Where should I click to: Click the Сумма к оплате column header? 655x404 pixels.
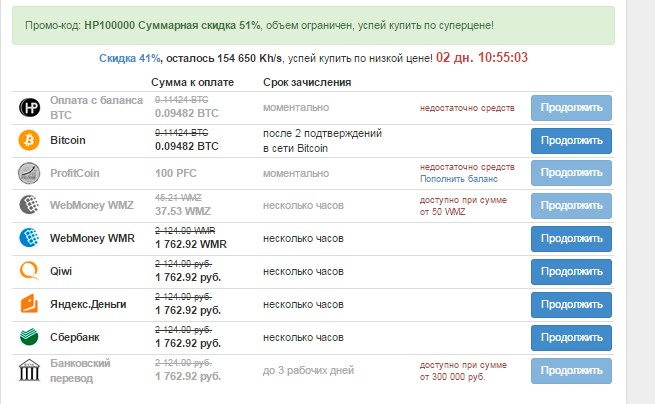(193, 82)
